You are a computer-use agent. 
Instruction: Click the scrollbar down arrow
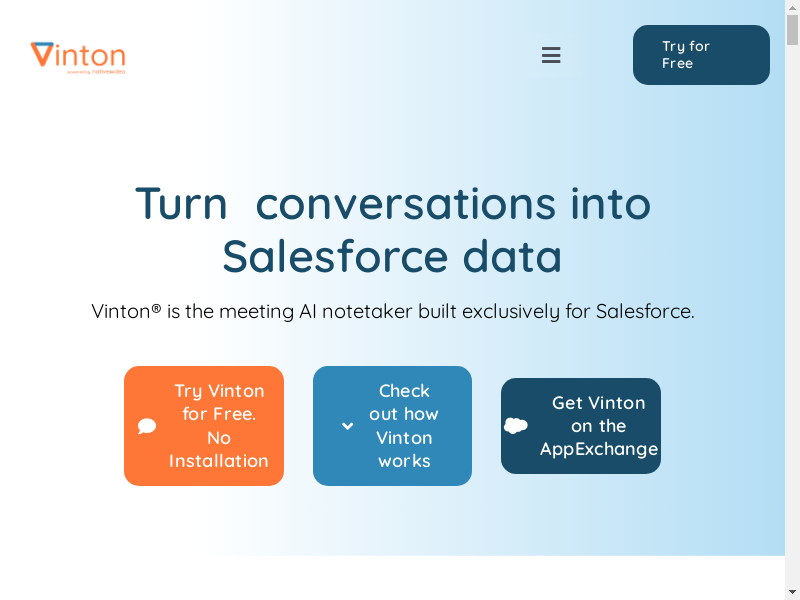792,592
